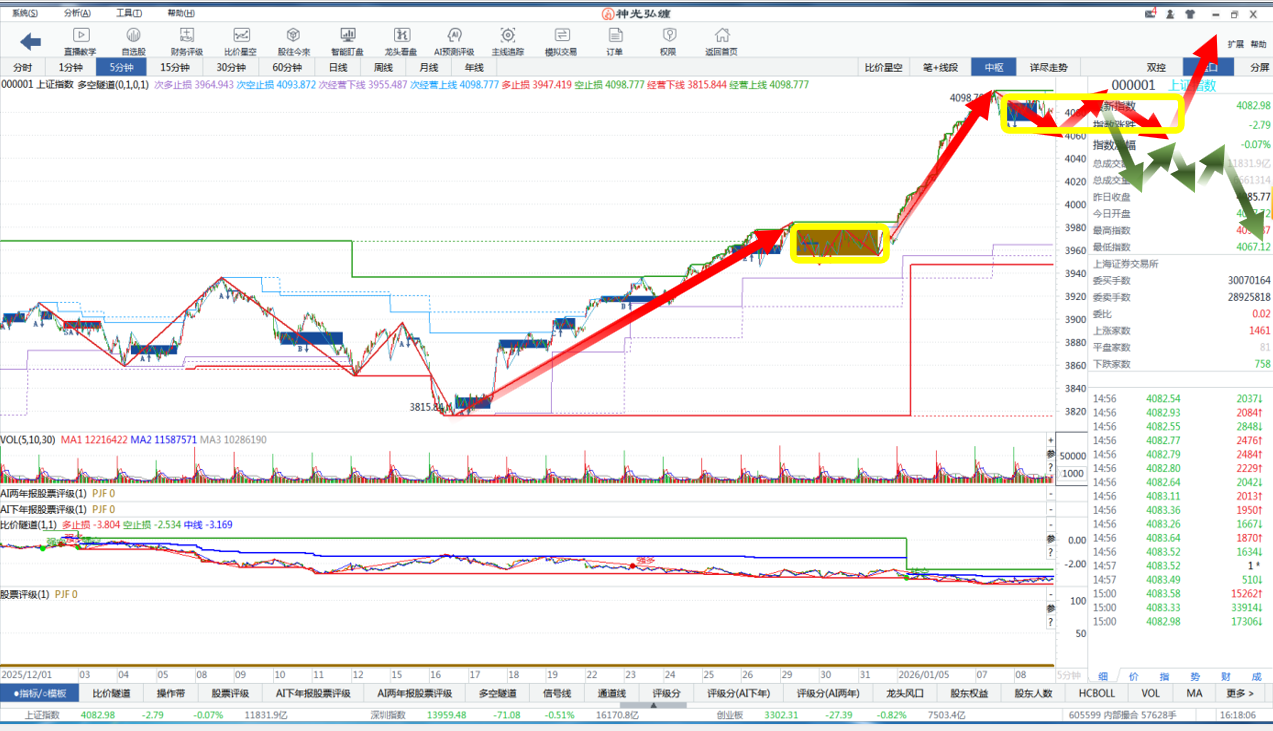Viewport: 1273px width, 731px height.
Task: Click the 财务评级 financial rating icon
Action: click(x=186, y=41)
